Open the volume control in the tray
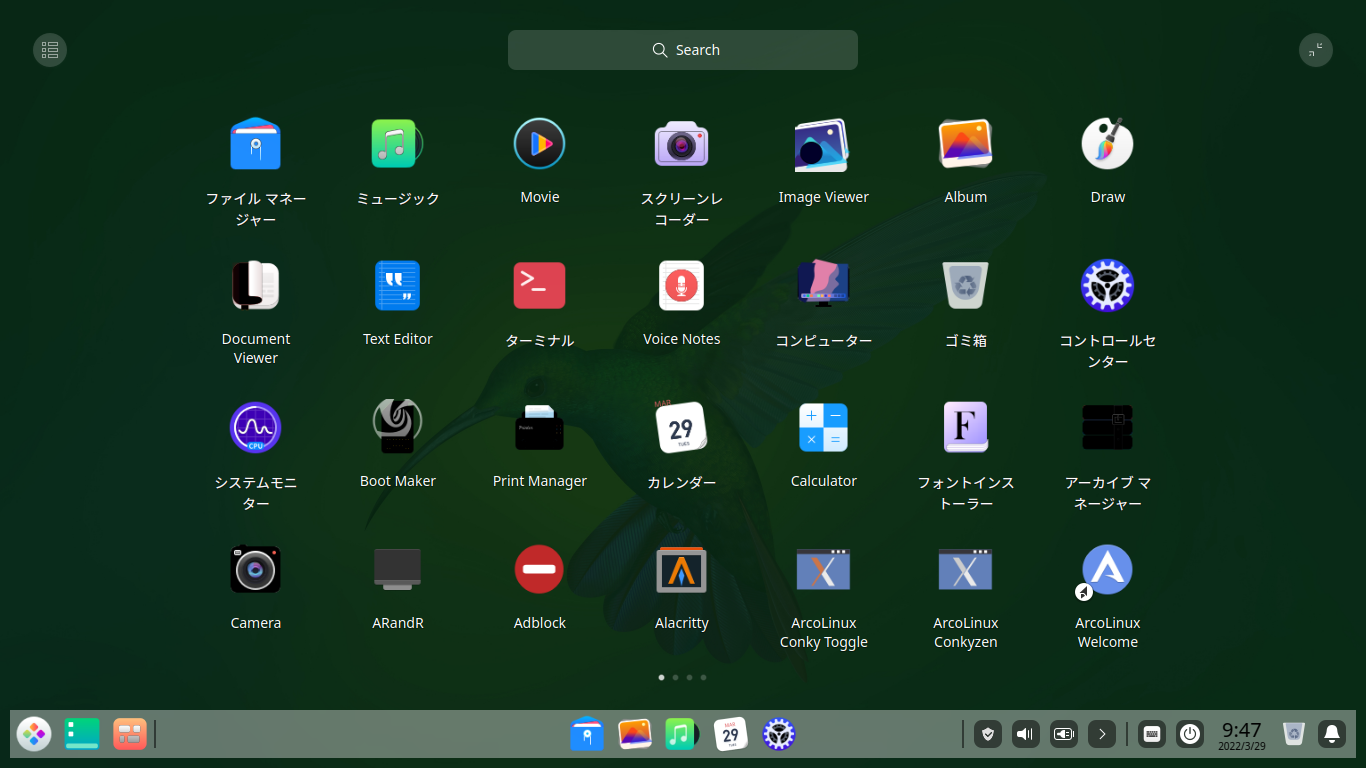 pyautogui.click(x=1026, y=734)
